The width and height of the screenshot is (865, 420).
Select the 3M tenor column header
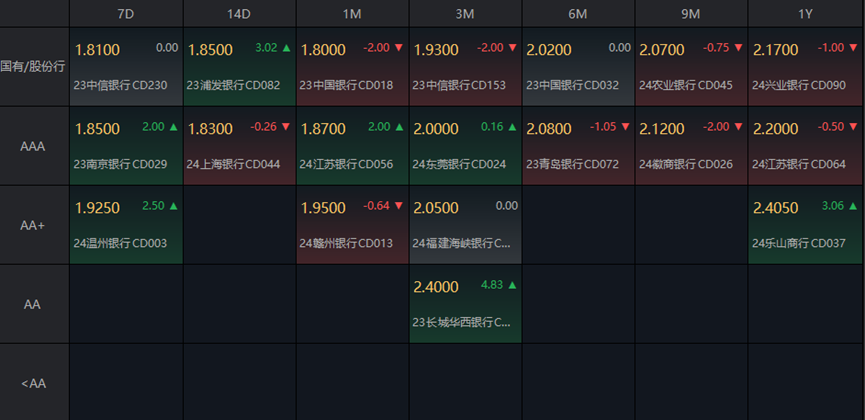(465, 13)
